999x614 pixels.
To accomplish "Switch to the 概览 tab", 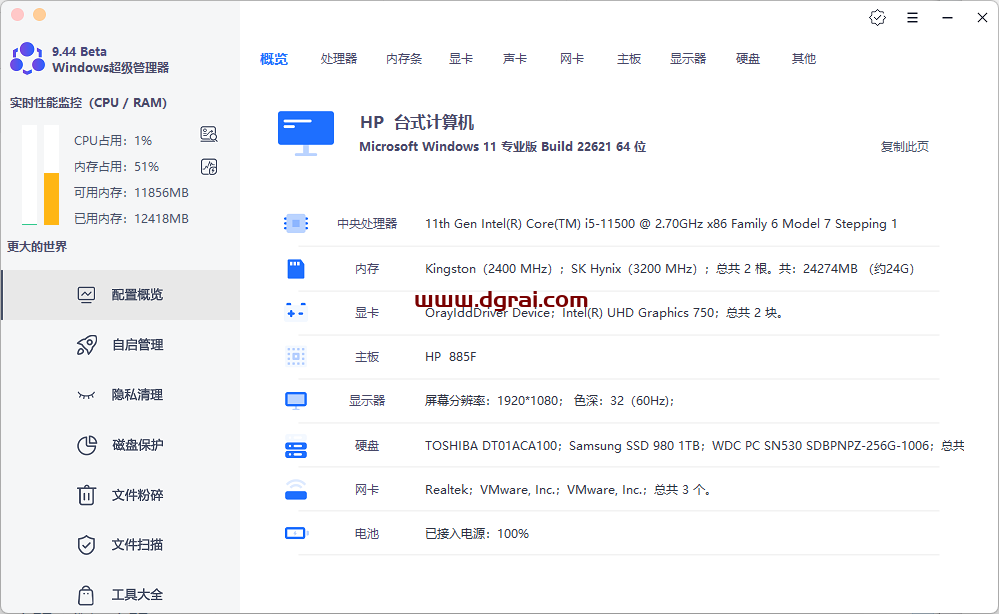I will (x=274, y=59).
